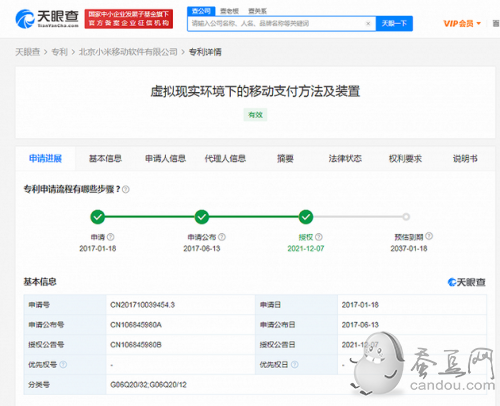Click the green 有效 status badge
This screenshot has height=406, width=500.
[x=255, y=115]
